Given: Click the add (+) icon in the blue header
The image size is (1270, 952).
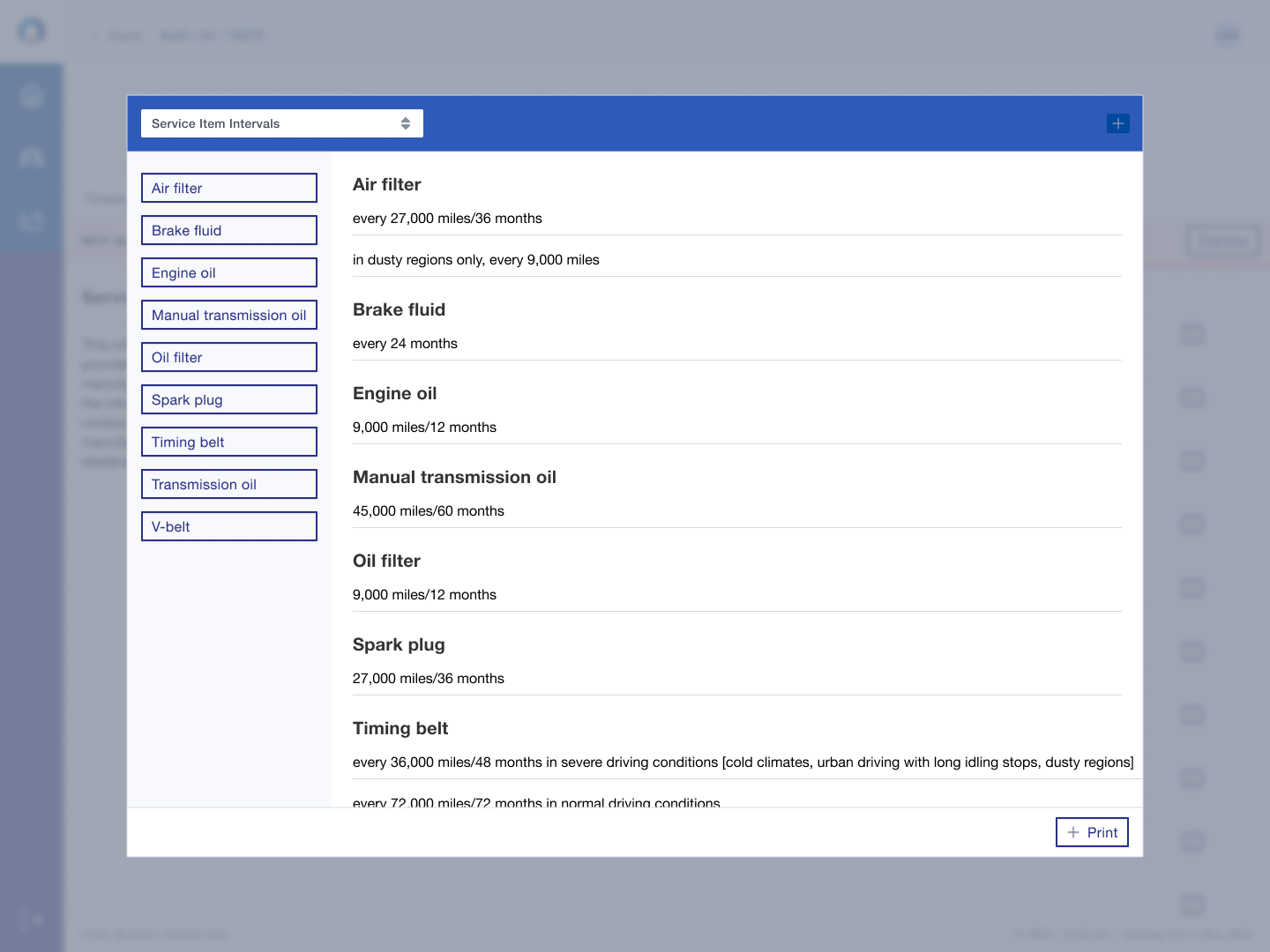Looking at the screenshot, I should coord(1117,123).
